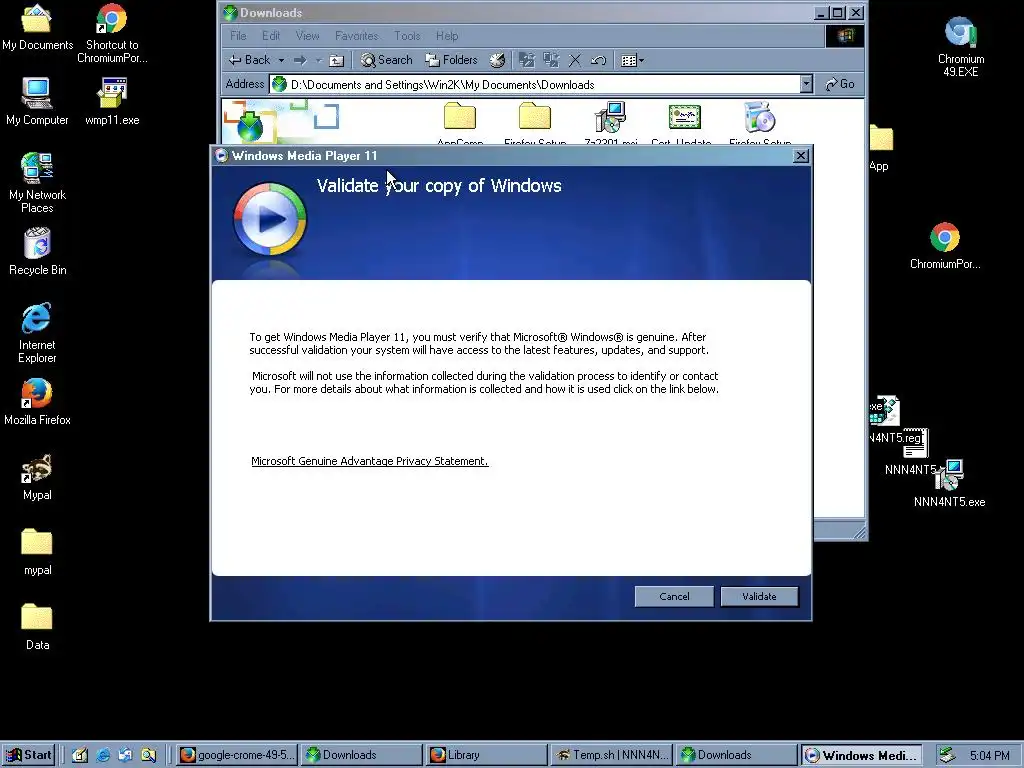Image resolution: width=1024 pixels, height=768 pixels.
Task: Open Microsoft Genuine Advantage Privacy Statement link
Action: tap(370, 461)
